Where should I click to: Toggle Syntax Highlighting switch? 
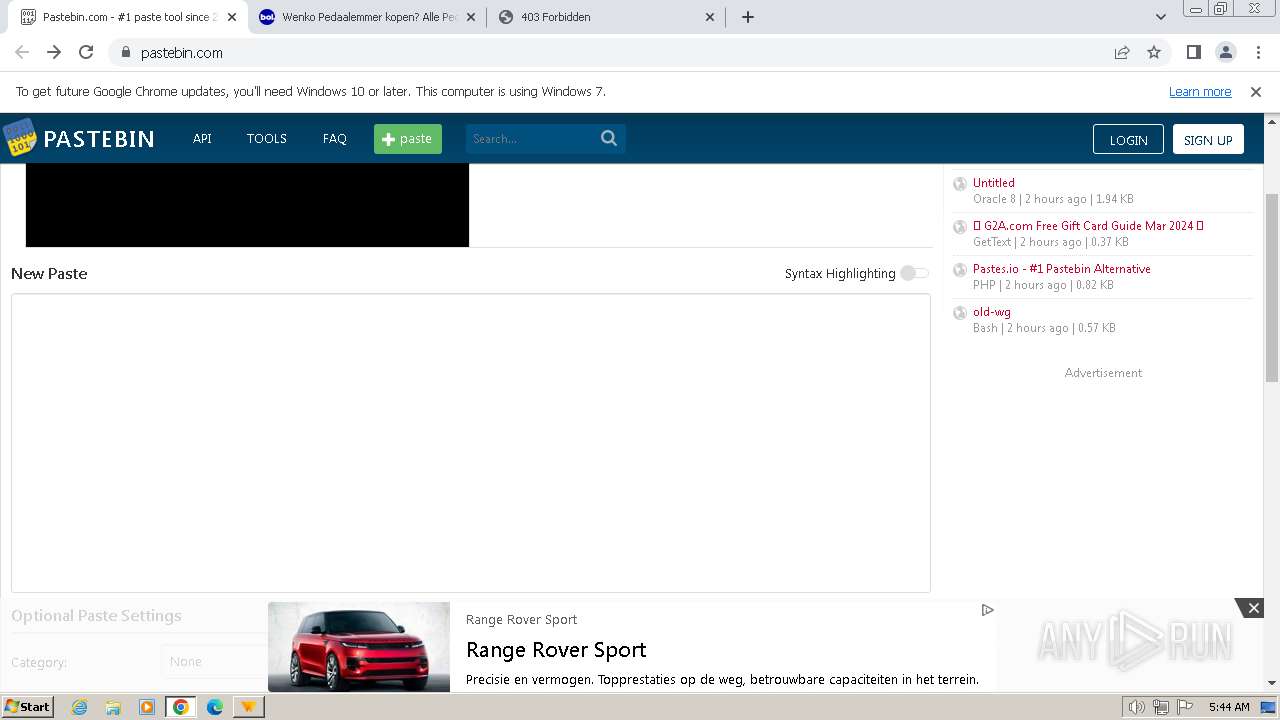coord(914,273)
